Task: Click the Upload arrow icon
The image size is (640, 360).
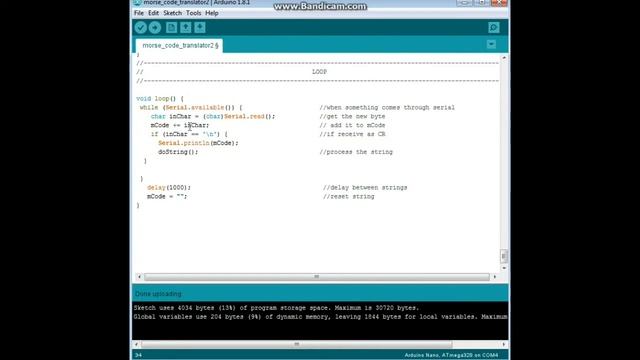Action: 155,27
